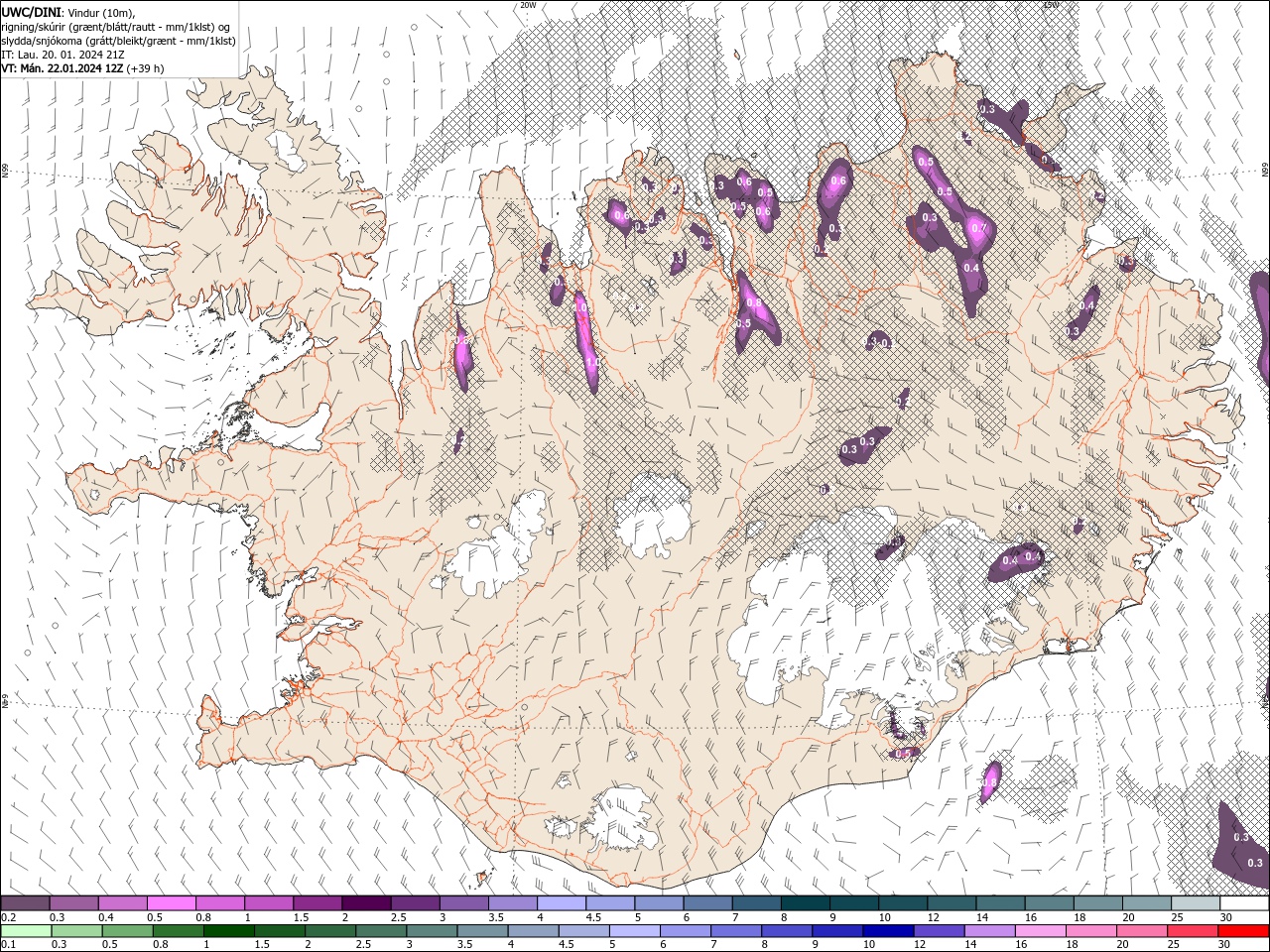Click the 1.5 swatch in the upper snow legend
The image size is (1270, 952).
(317, 903)
